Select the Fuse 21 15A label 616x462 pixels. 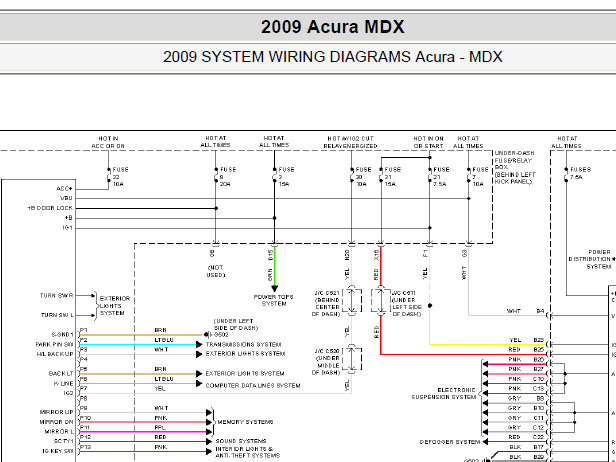click(392, 177)
